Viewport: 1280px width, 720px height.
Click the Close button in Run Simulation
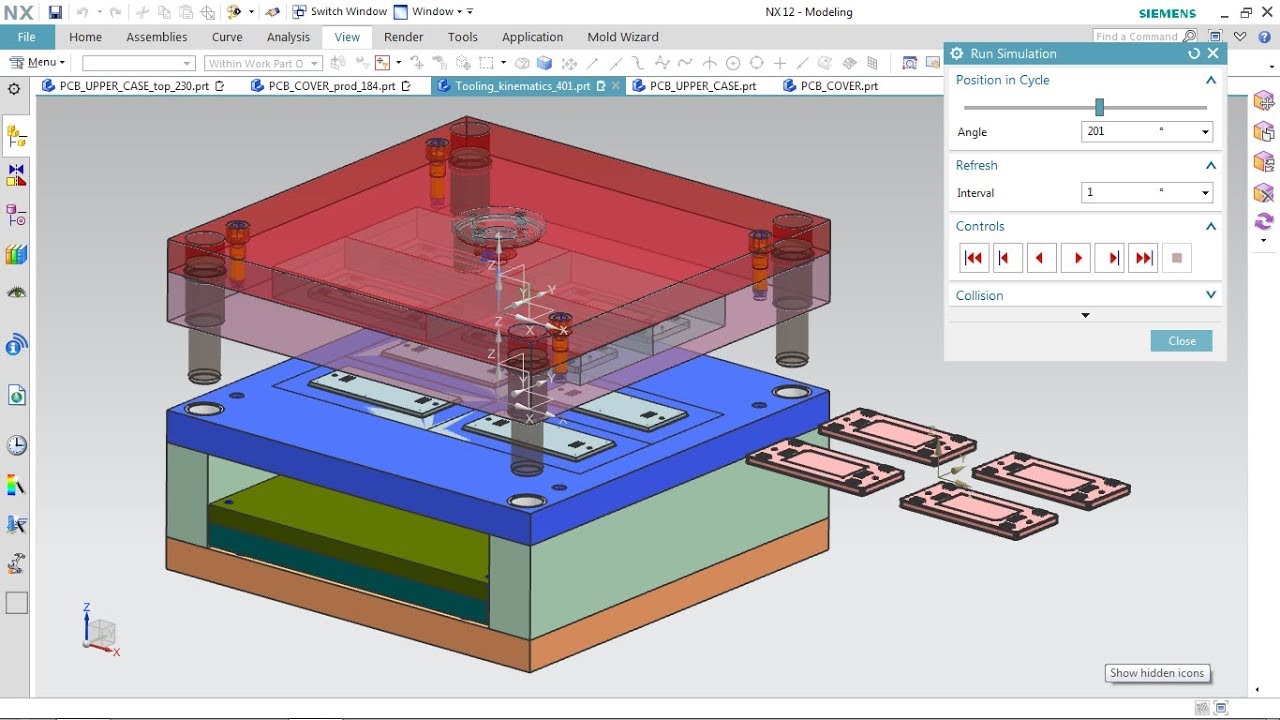(x=1181, y=341)
